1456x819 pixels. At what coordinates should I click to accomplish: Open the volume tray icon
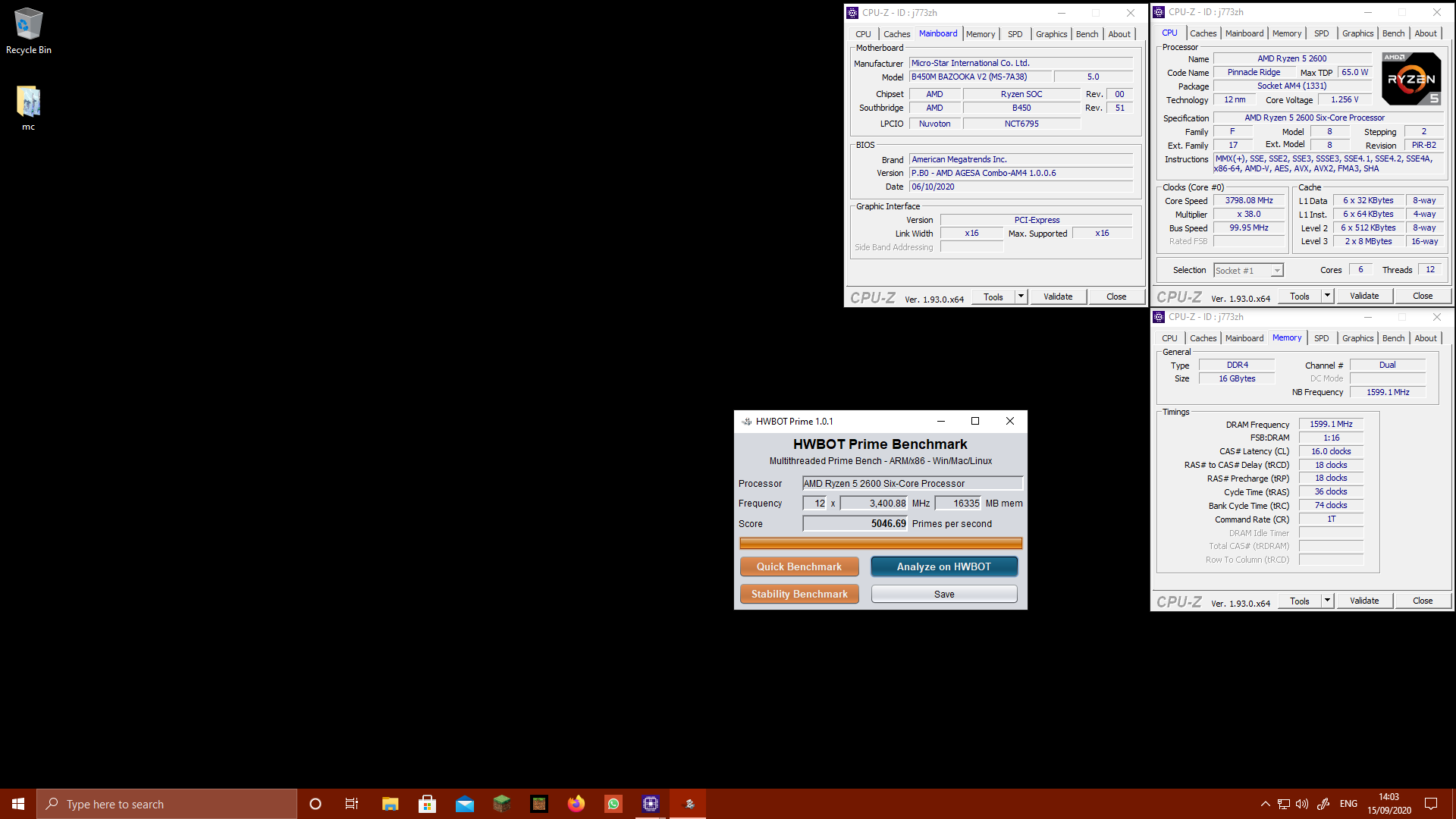coord(1302,804)
